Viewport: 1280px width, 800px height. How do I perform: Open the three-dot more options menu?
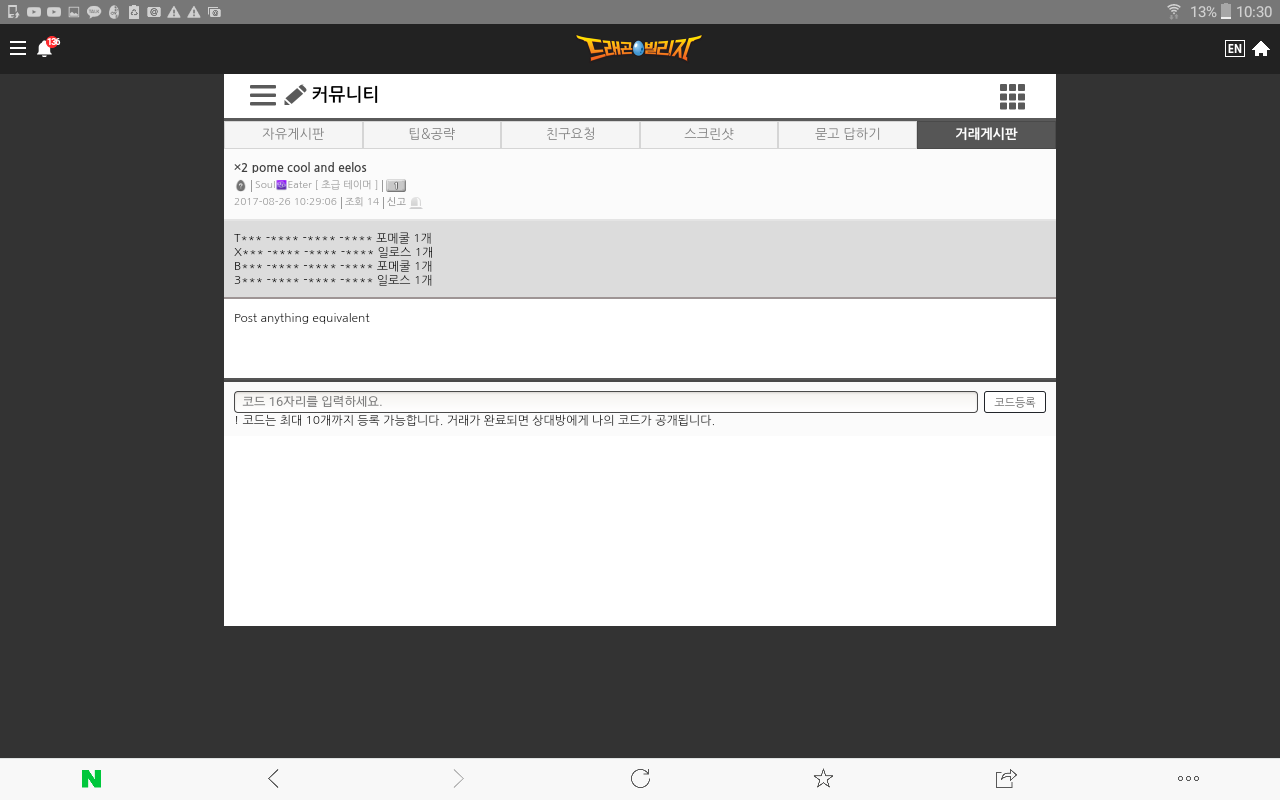tap(1188, 779)
